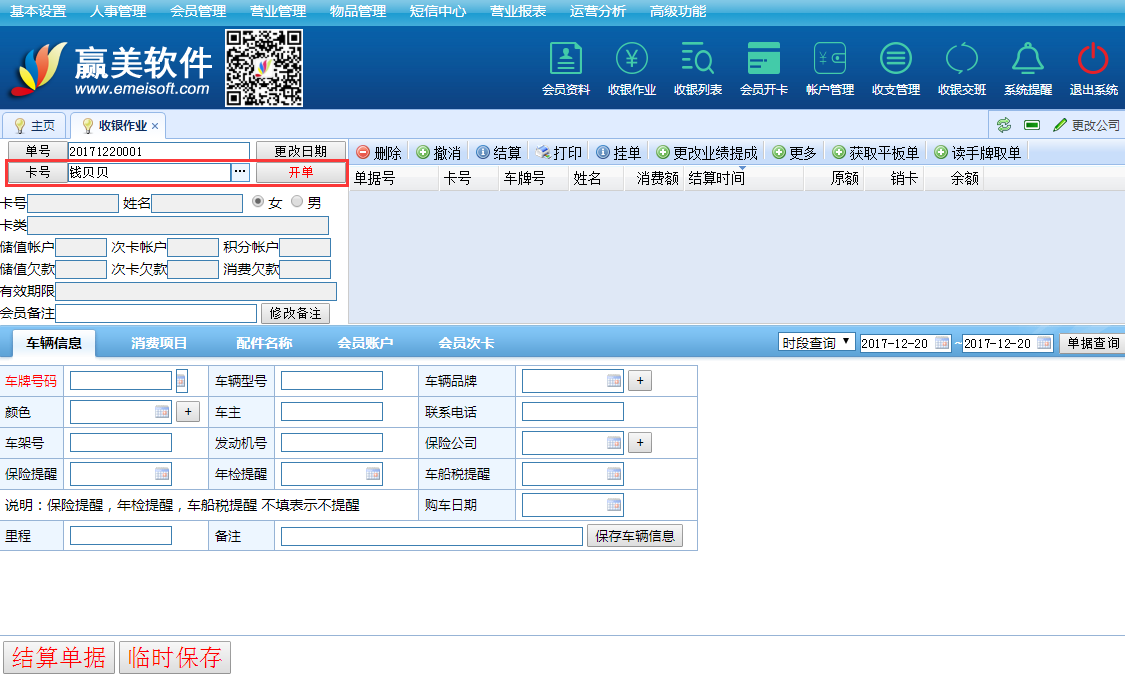Select the 女 gender radio button
This screenshot has height=677, width=1125.
(x=259, y=202)
